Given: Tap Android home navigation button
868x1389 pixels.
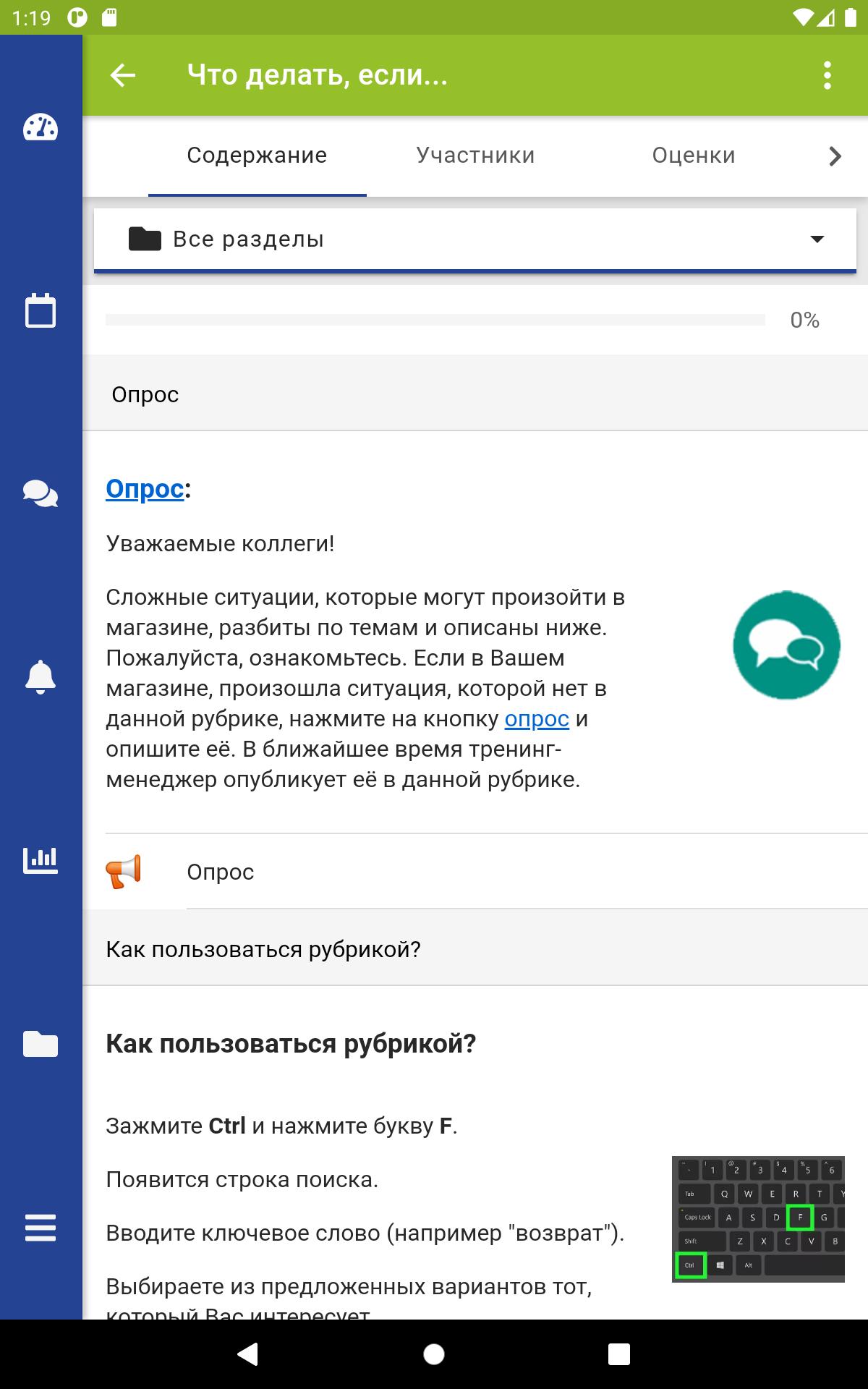Looking at the screenshot, I should 434,1354.
